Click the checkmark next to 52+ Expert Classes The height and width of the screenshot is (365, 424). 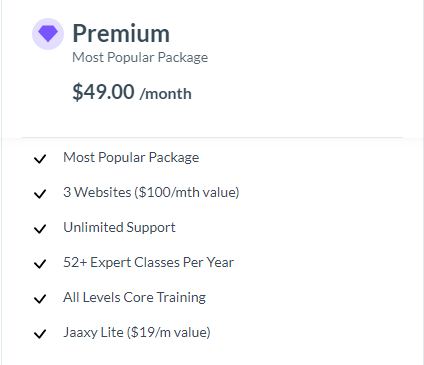[40, 264]
